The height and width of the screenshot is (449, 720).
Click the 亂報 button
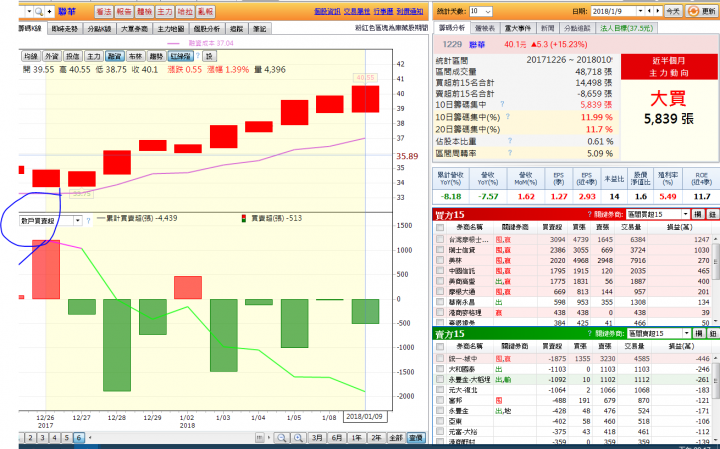point(205,11)
